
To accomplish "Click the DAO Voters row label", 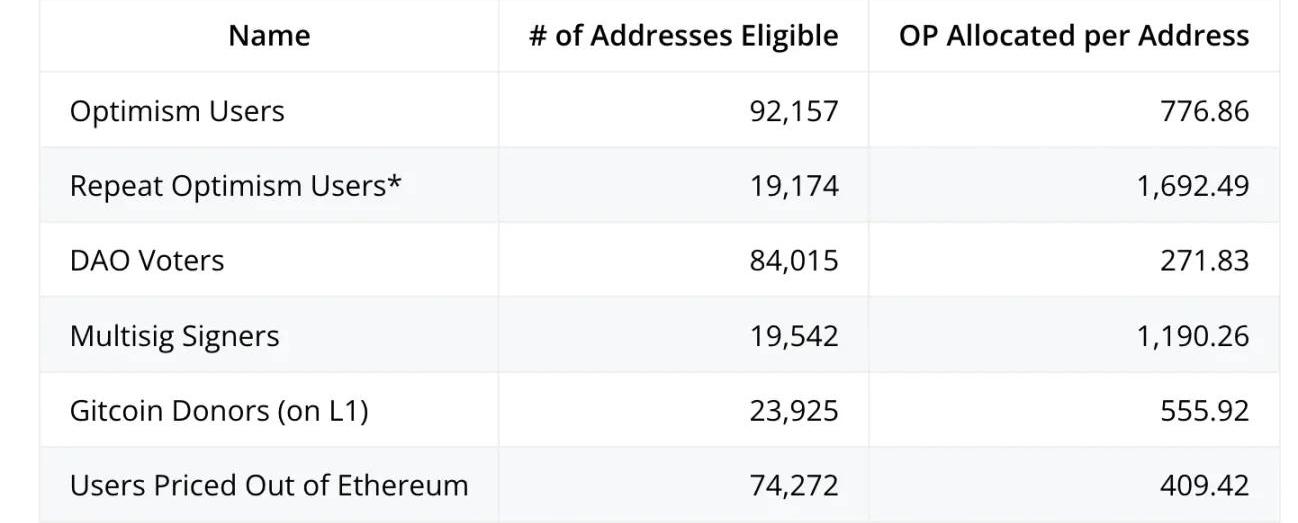I will [147, 261].
